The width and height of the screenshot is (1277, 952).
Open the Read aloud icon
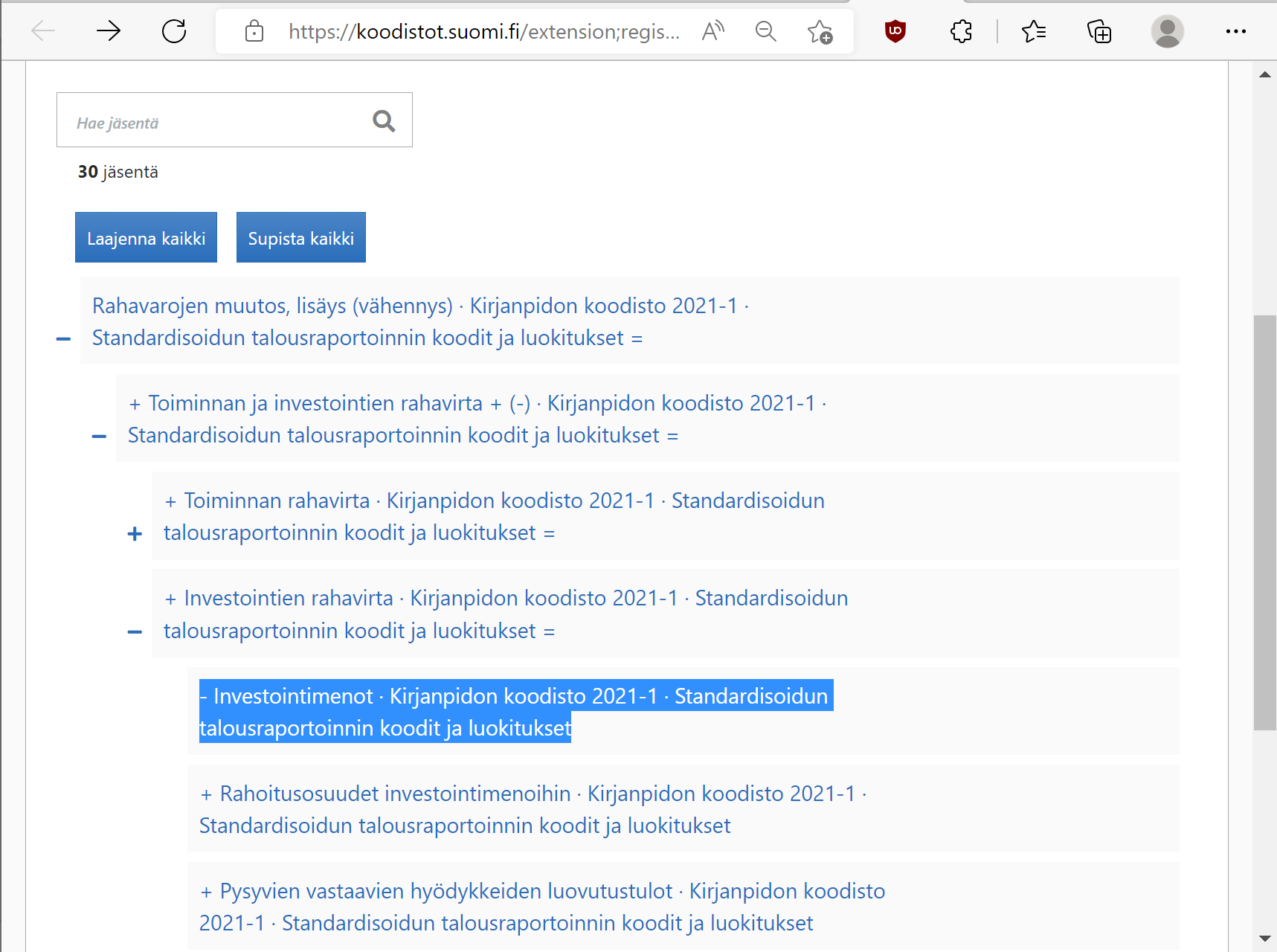(713, 31)
